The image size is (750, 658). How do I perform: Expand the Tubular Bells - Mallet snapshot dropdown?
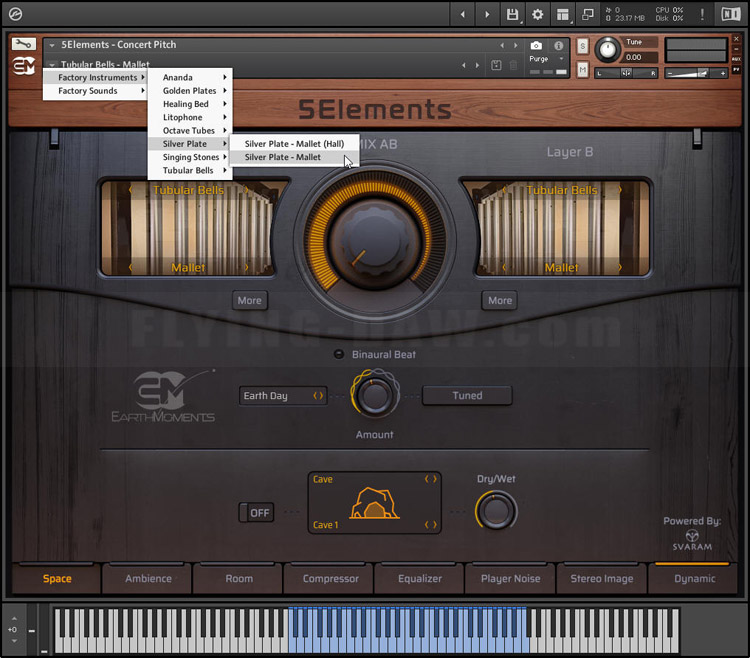click(x=52, y=65)
